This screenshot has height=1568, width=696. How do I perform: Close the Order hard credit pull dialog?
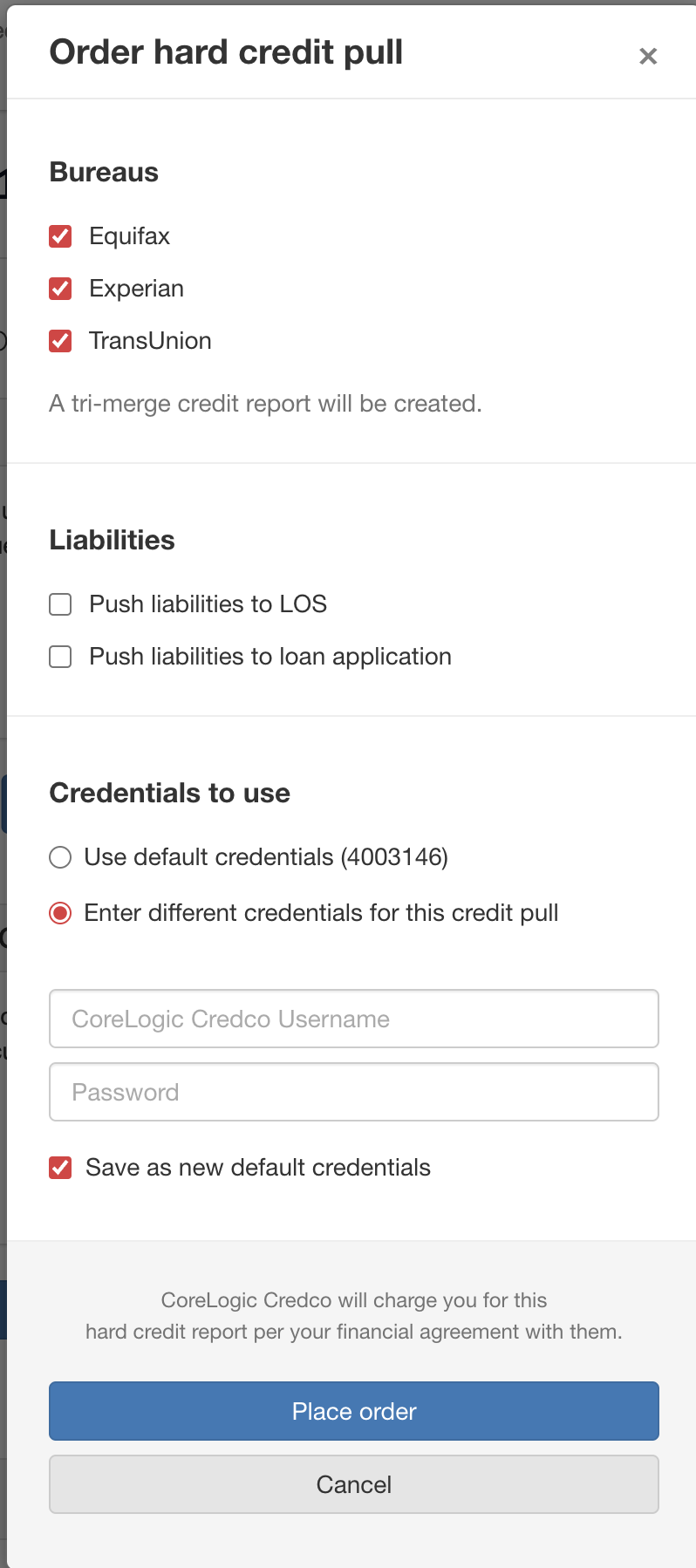coord(648,56)
